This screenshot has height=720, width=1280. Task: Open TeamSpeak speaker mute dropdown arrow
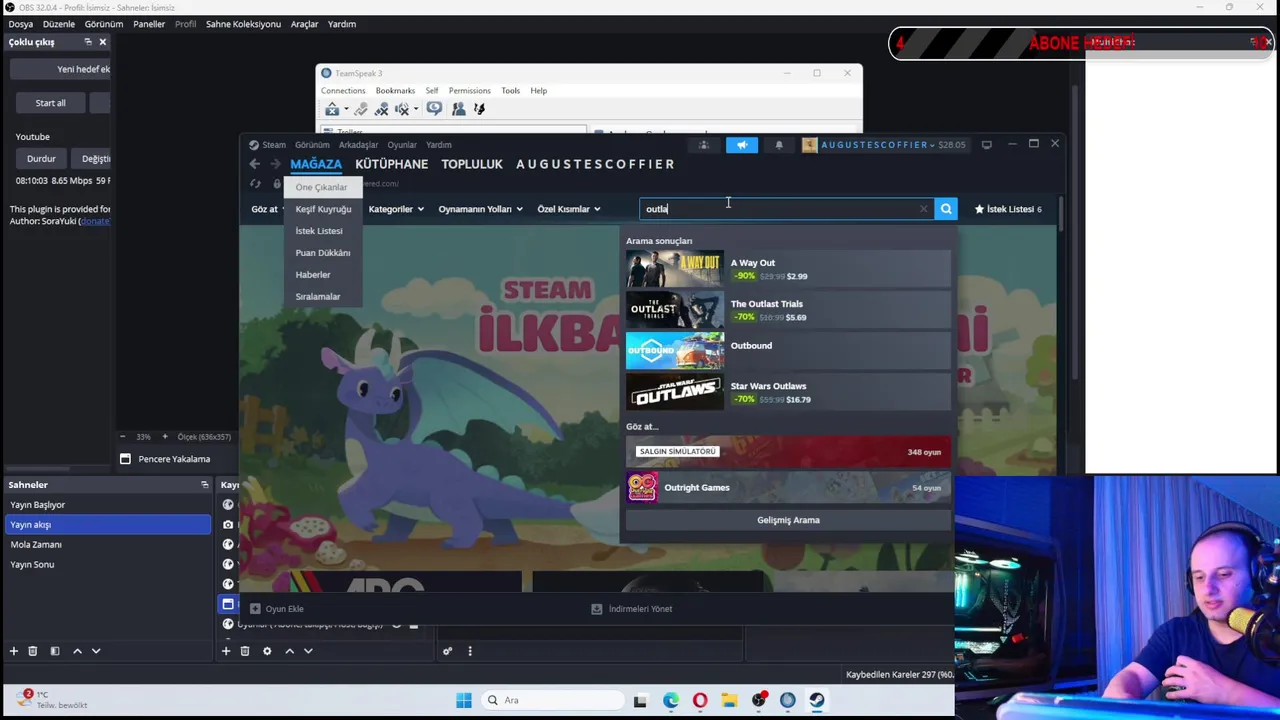tap(415, 110)
